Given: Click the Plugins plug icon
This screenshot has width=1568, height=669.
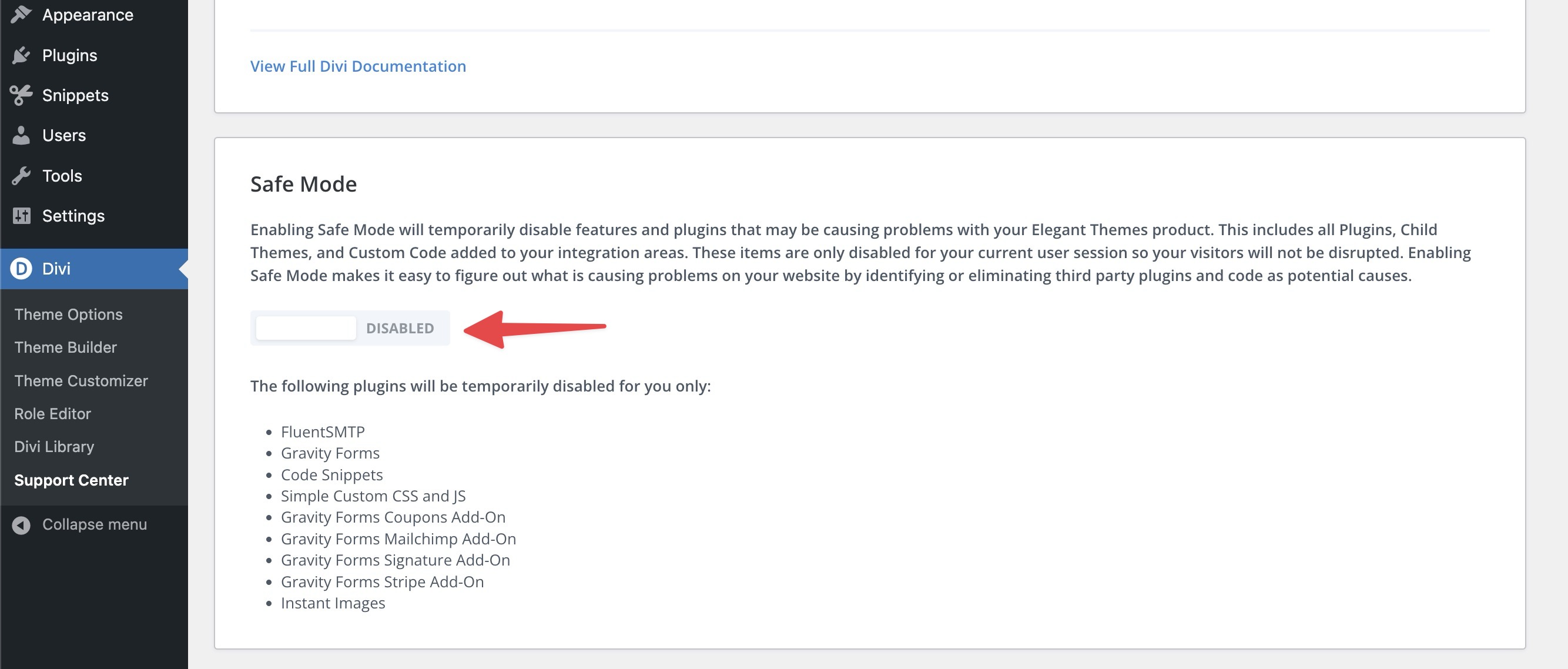Looking at the screenshot, I should coord(21,55).
